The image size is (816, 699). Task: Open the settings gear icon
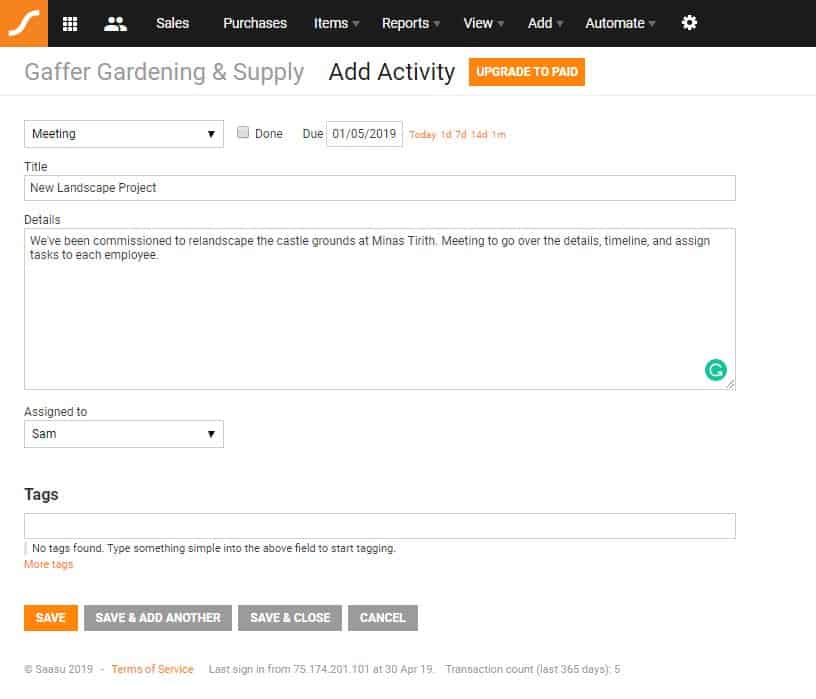coord(689,23)
